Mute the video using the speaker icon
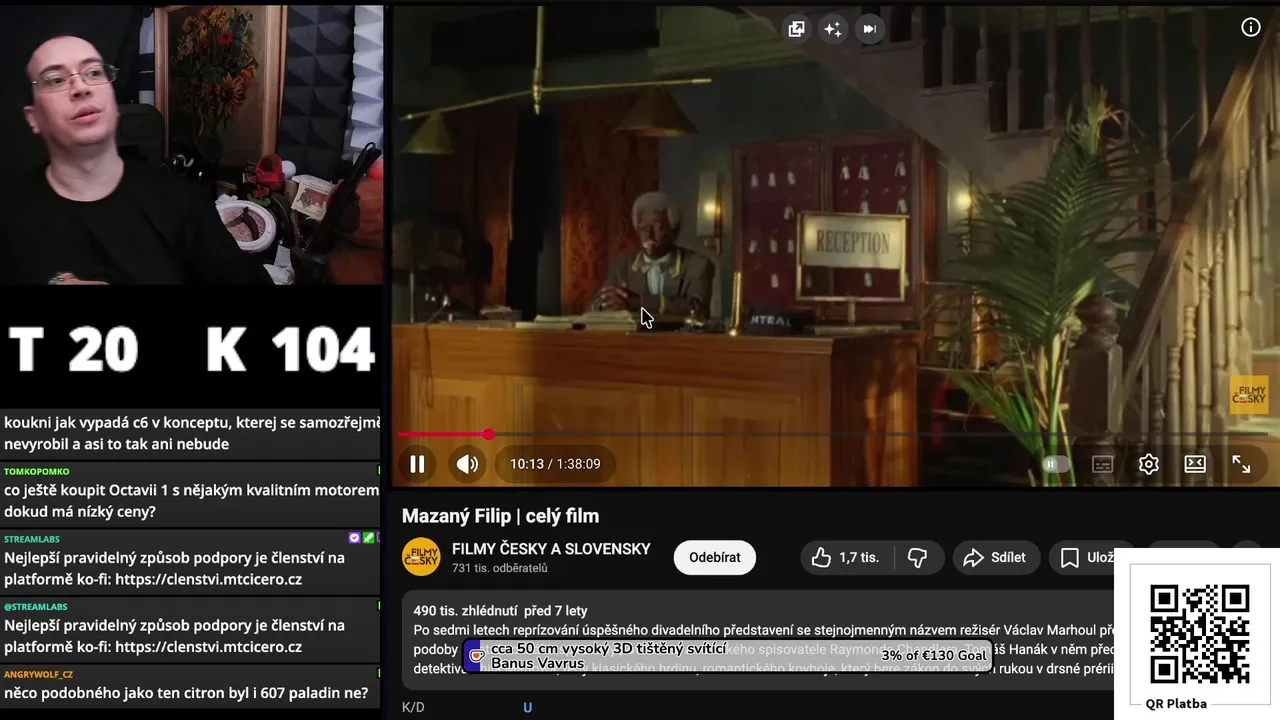 pos(467,464)
